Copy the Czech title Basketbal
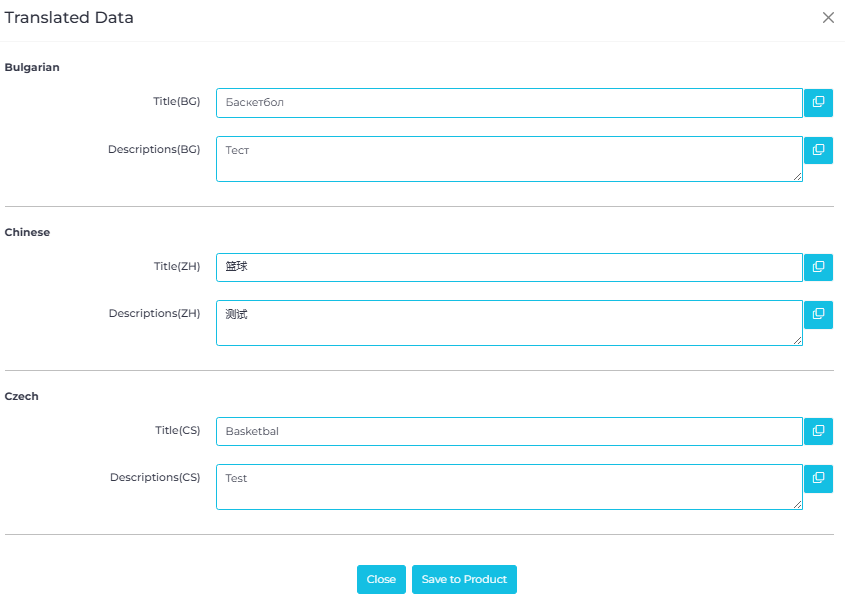 tap(818, 431)
